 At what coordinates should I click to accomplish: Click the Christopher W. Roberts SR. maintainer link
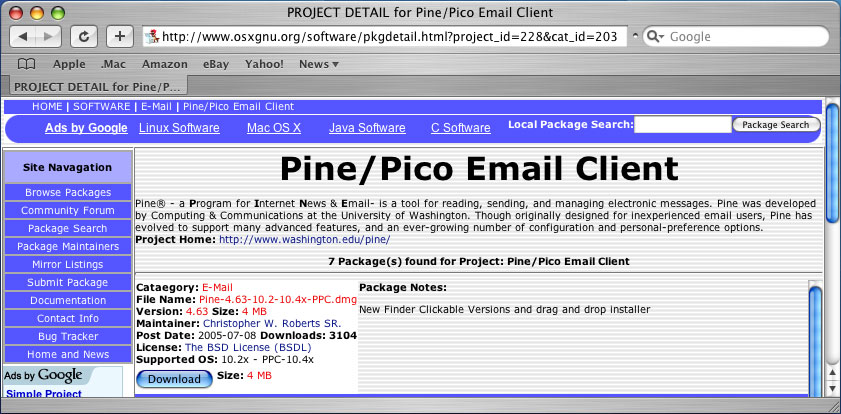click(x=272, y=323)
